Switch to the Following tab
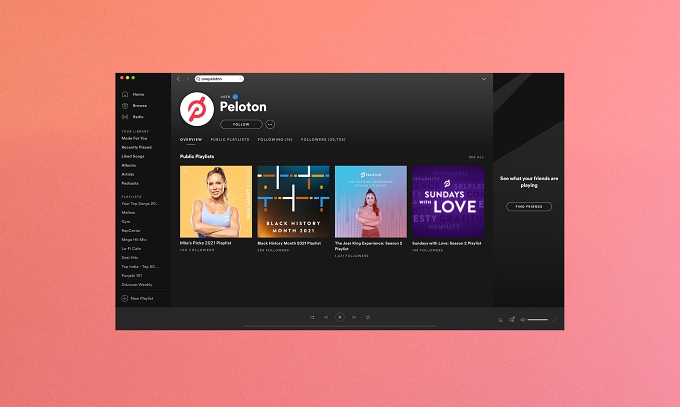The width and height of the screenshot is (680, 407). (x=275, y=140)
